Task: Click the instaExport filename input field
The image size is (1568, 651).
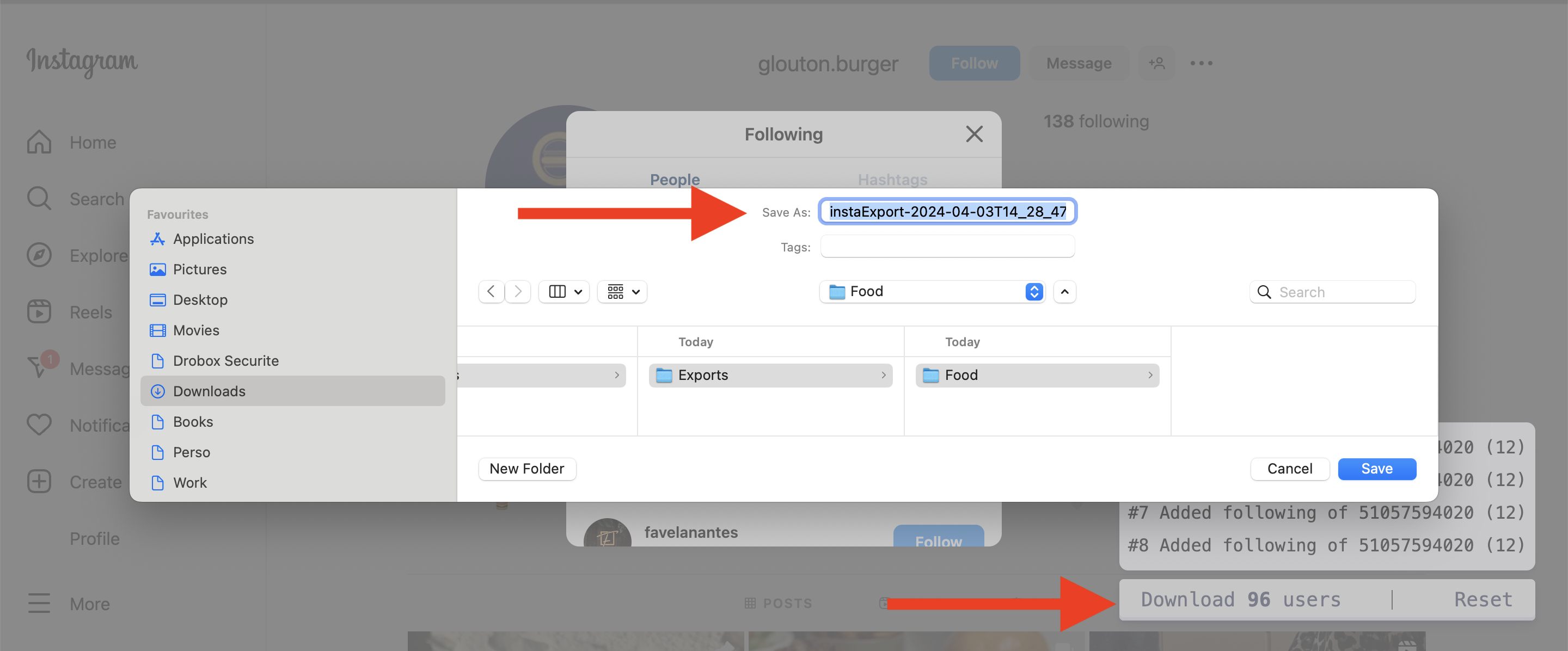Action: 948,211
